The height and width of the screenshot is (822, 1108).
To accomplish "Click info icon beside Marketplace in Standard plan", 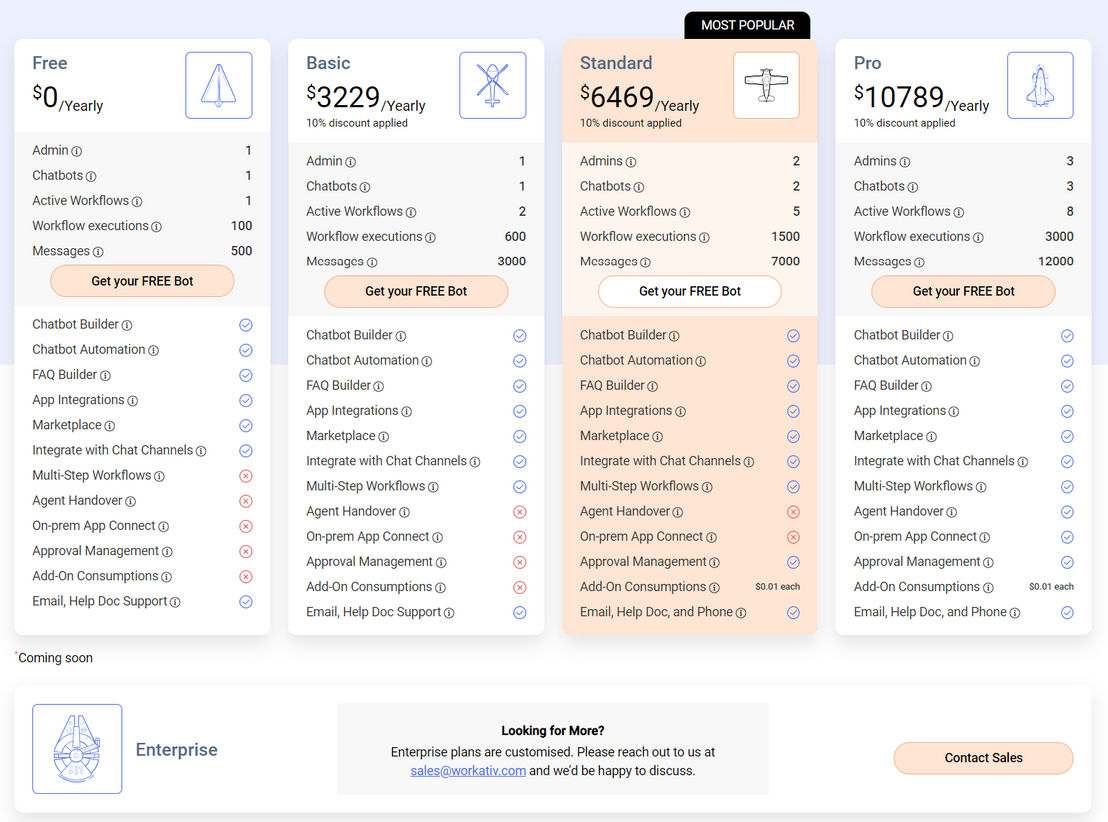I will 657,437.
